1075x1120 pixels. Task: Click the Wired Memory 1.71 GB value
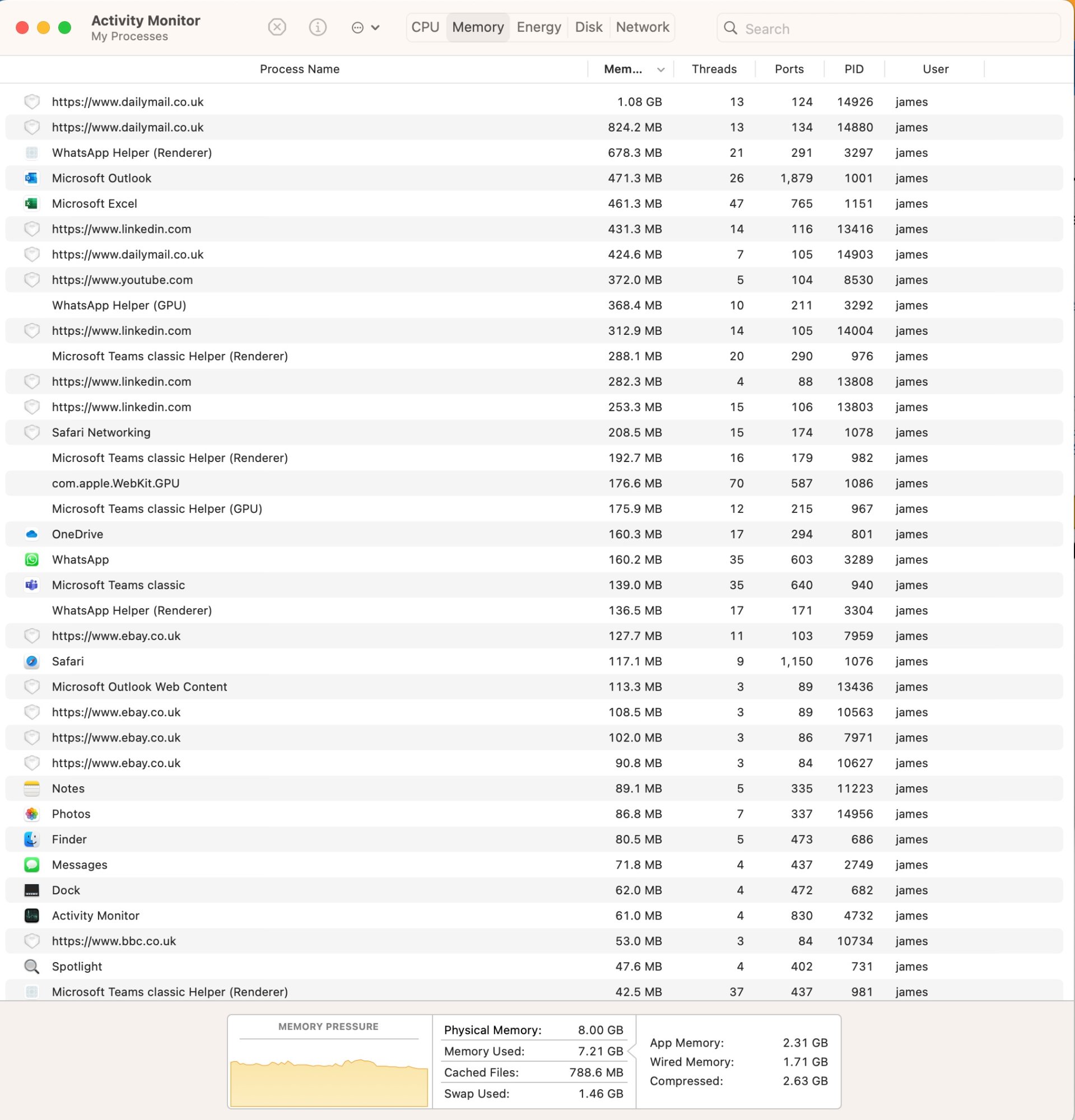(x=805, y=1062)
